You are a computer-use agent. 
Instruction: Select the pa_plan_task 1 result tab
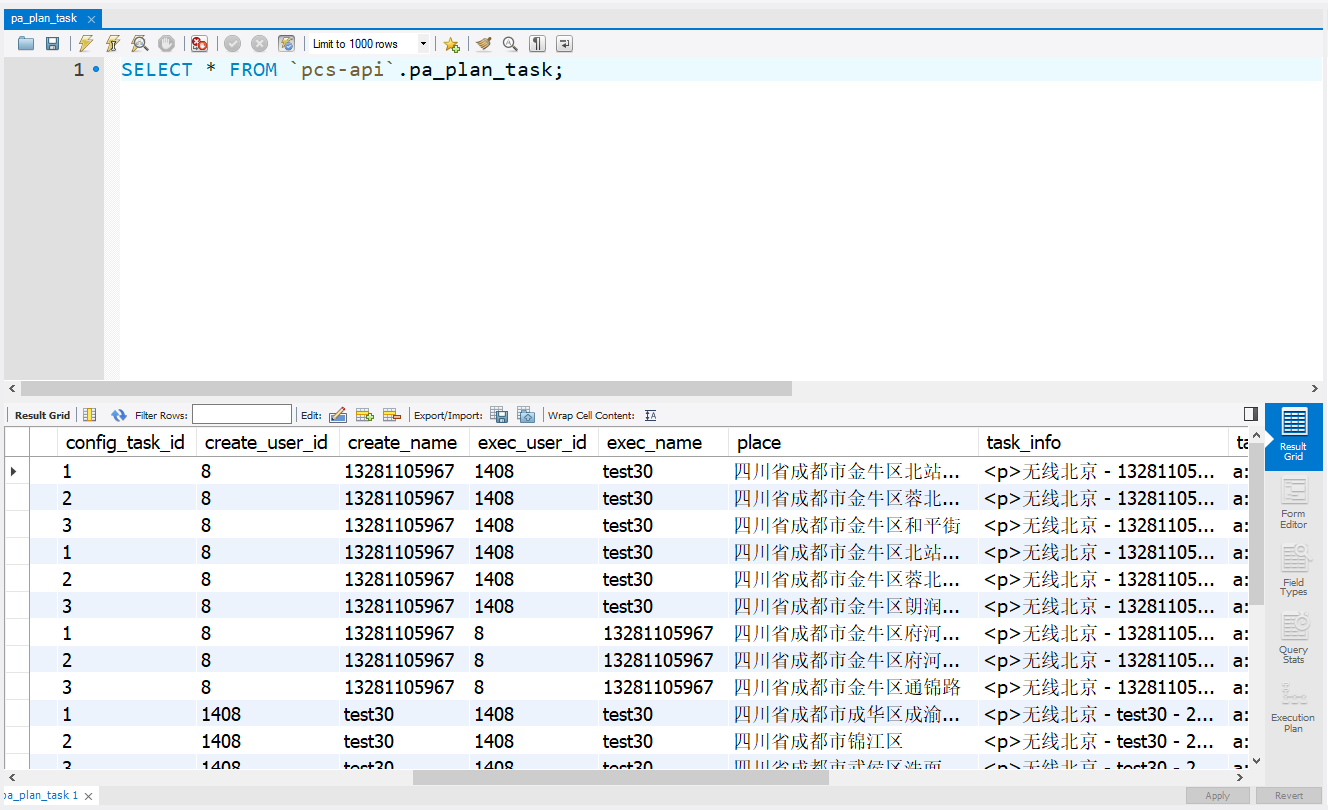tap(42, 796)
